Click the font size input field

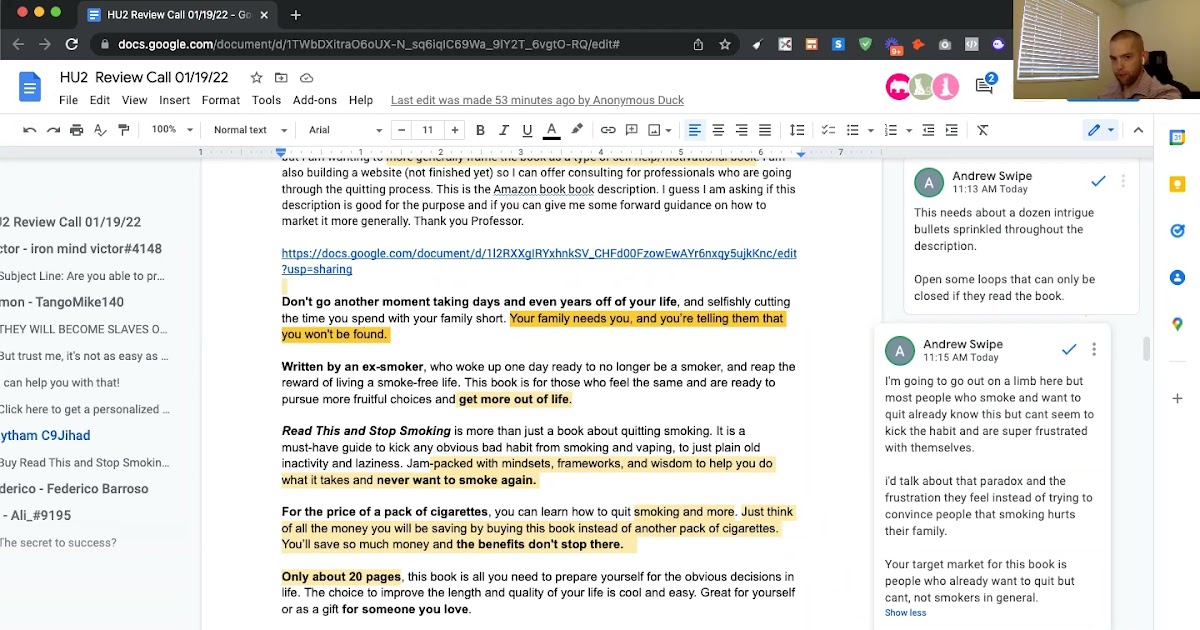click(x=428, y=130)
